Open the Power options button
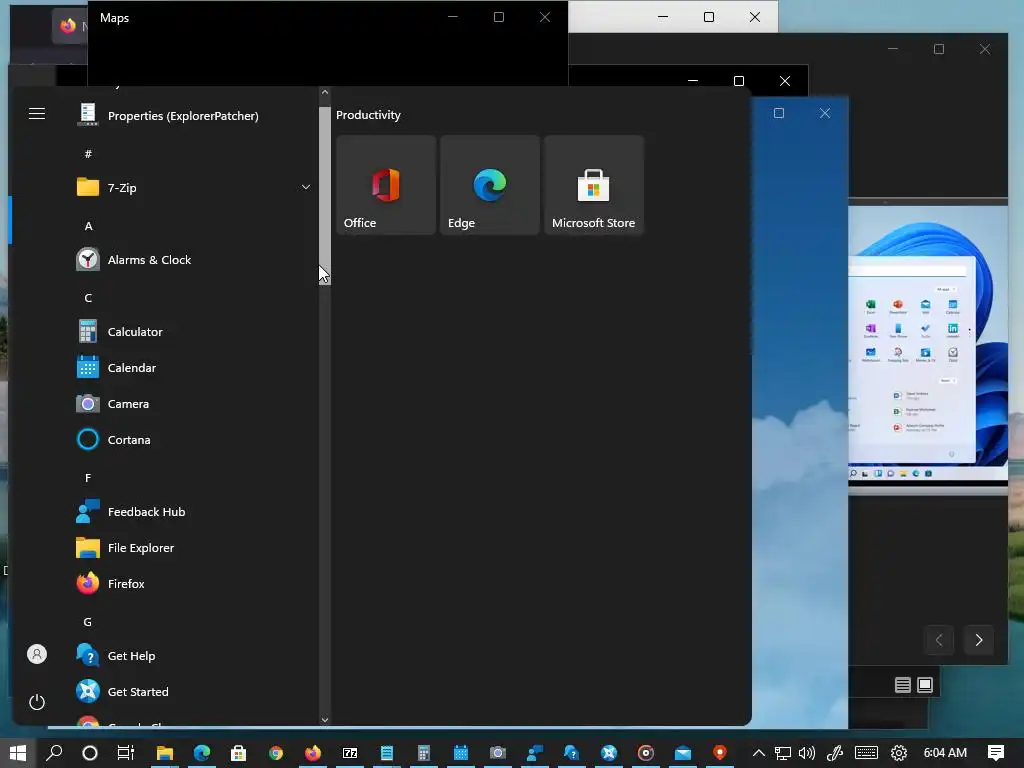The width and height of the screenshot is (1024, 768). (x=37, y=702)
